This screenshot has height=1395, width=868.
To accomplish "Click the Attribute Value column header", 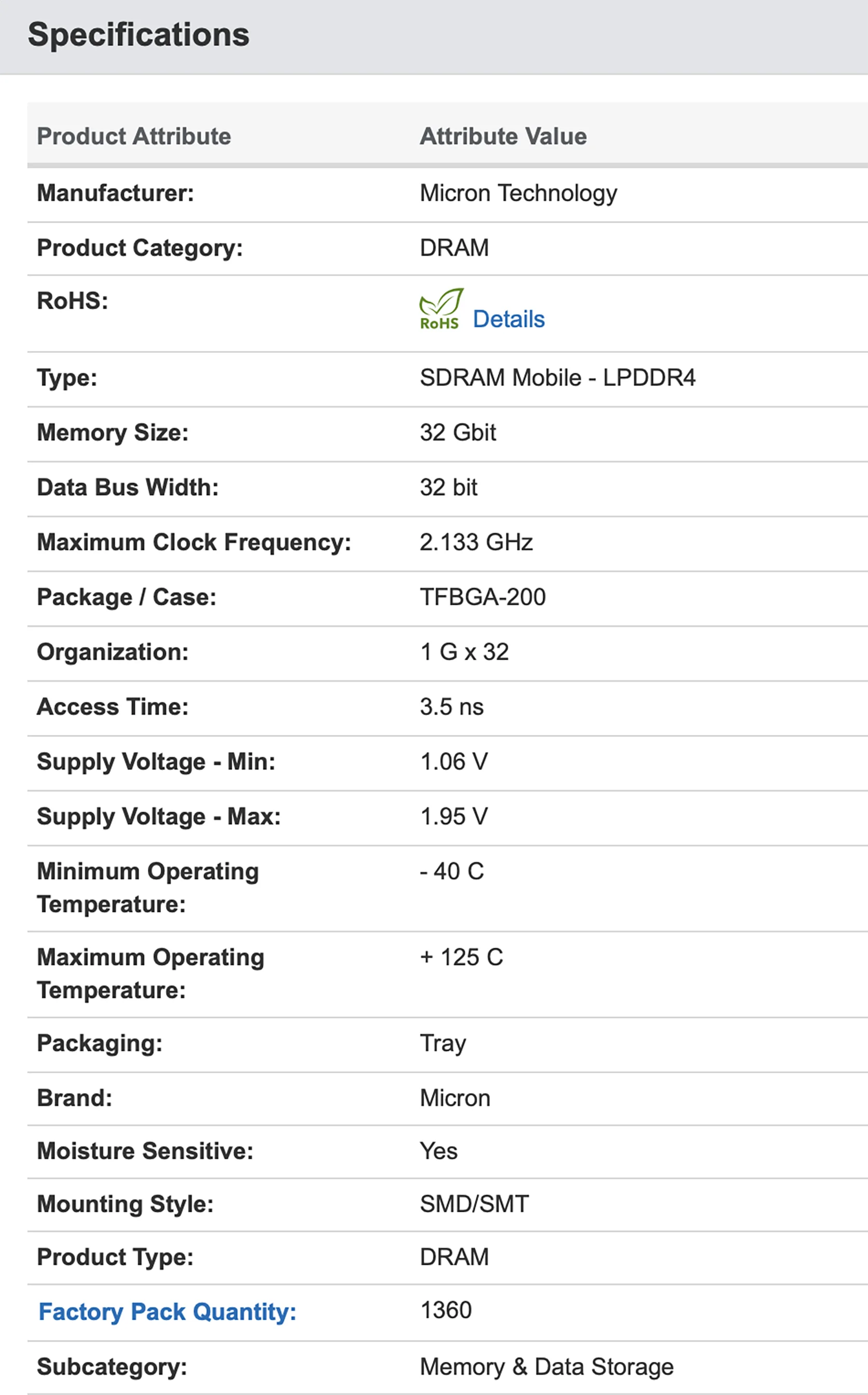I will [x=503, y=136].
